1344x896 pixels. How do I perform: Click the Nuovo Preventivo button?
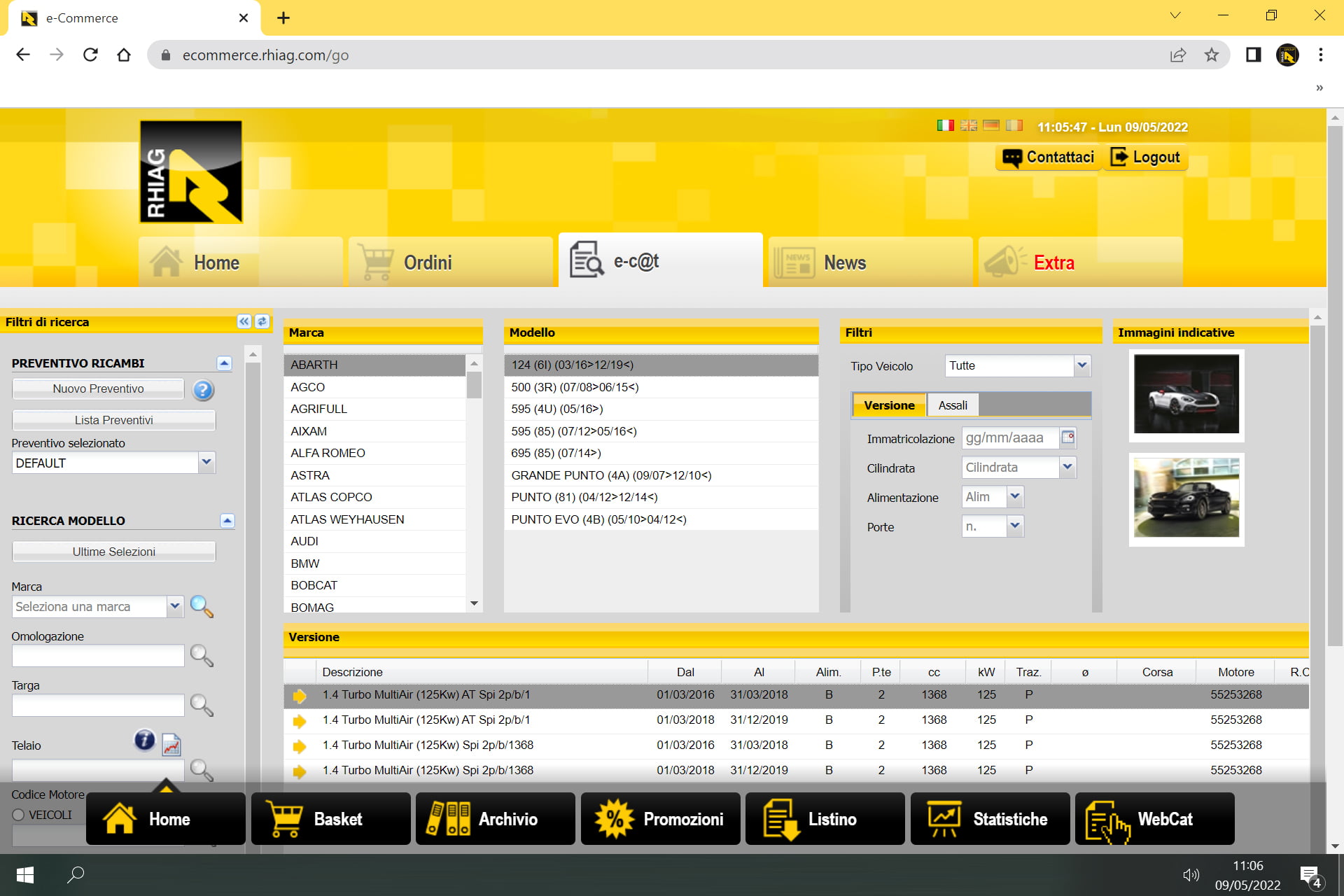(98, 388)
